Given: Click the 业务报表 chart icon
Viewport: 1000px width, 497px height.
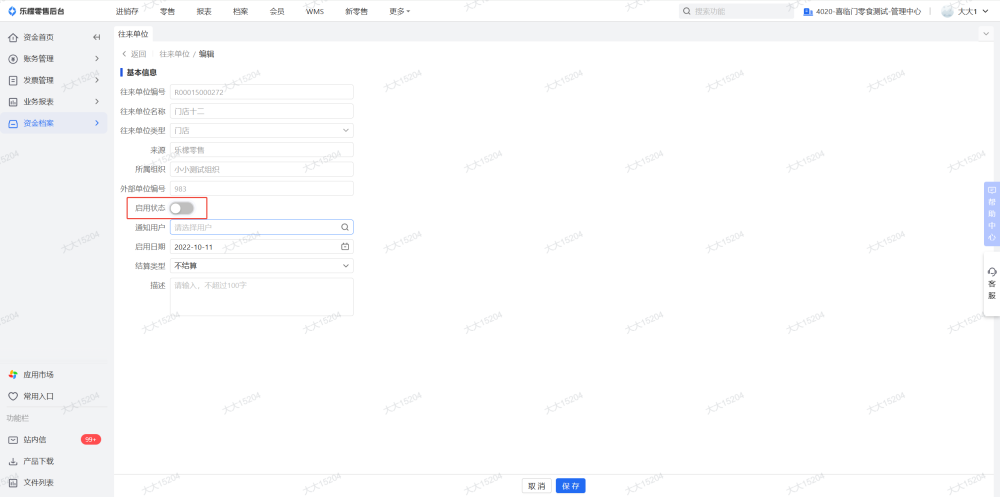Looking at the screenshot, I should coord(12,102).
